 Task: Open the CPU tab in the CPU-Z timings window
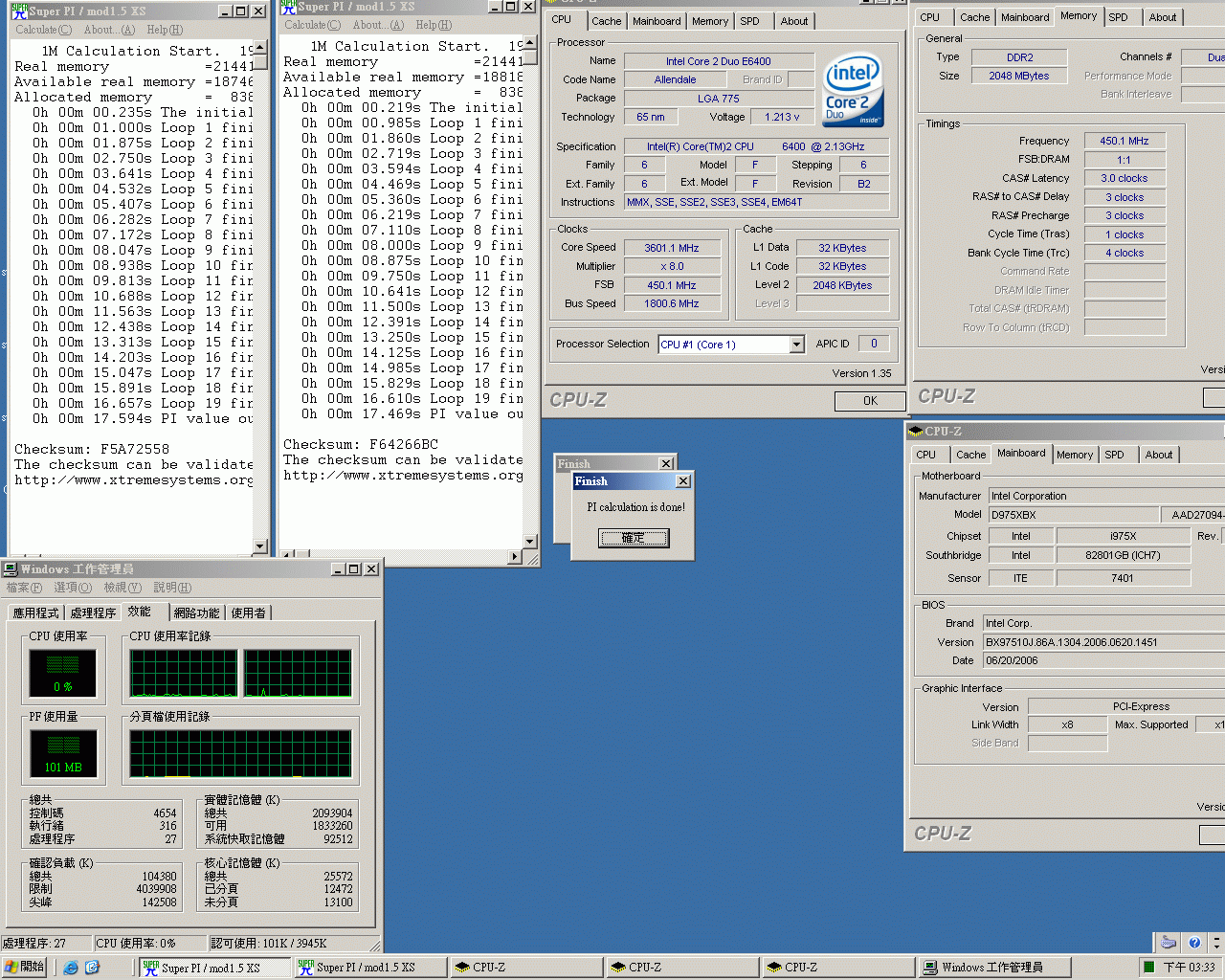coord(930,17)
